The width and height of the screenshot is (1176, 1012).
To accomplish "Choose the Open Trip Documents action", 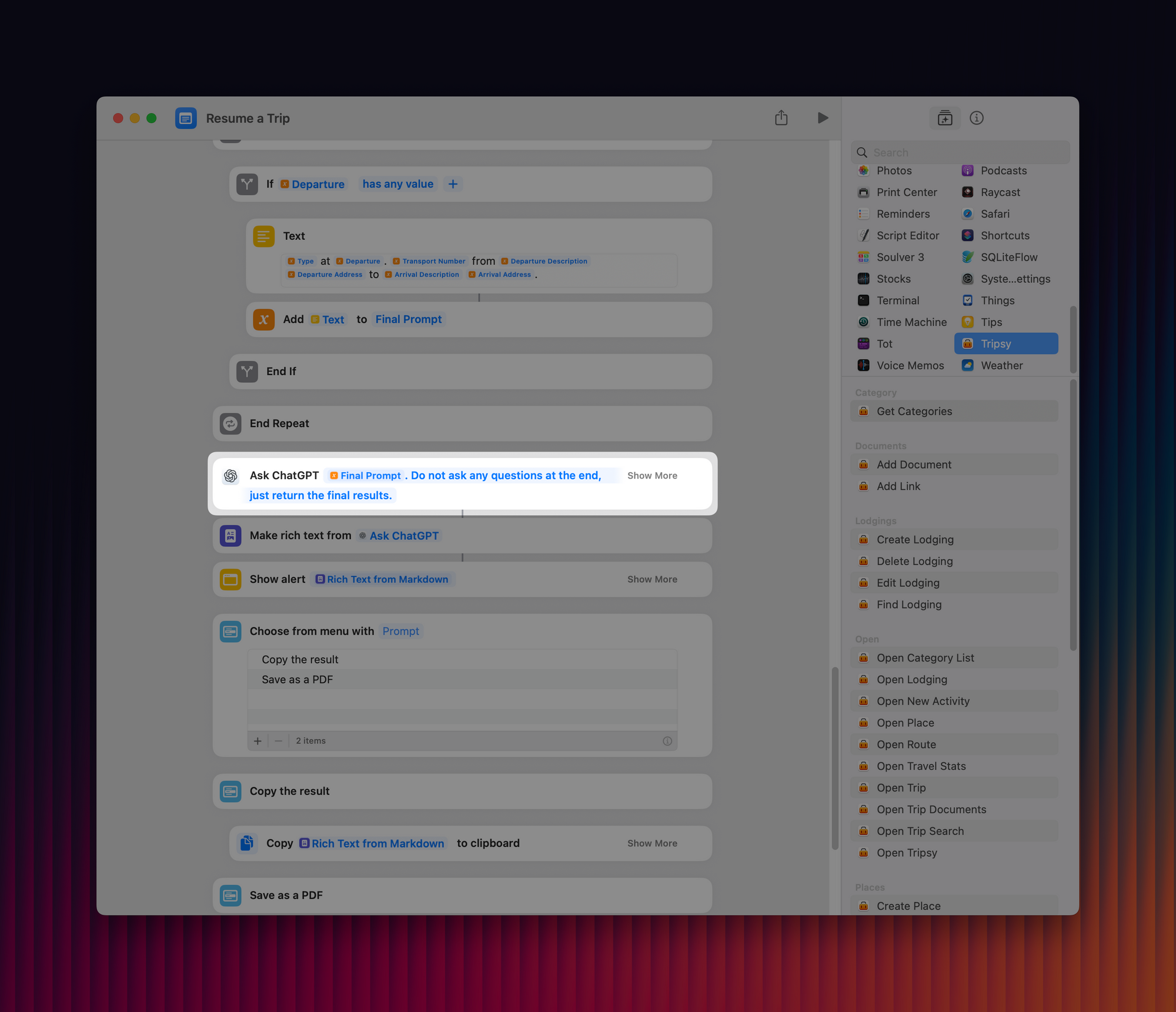I will point(954,810).
